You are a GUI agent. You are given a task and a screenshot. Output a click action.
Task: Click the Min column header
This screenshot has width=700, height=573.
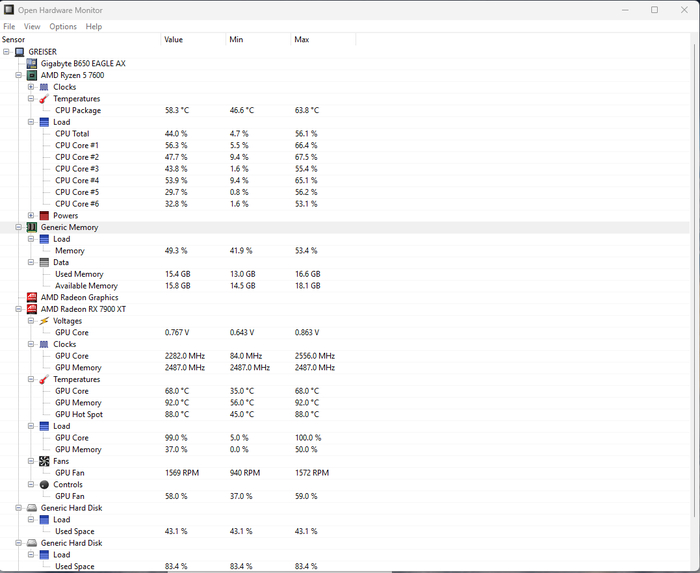pyautogui.click(x=258, y=39)
